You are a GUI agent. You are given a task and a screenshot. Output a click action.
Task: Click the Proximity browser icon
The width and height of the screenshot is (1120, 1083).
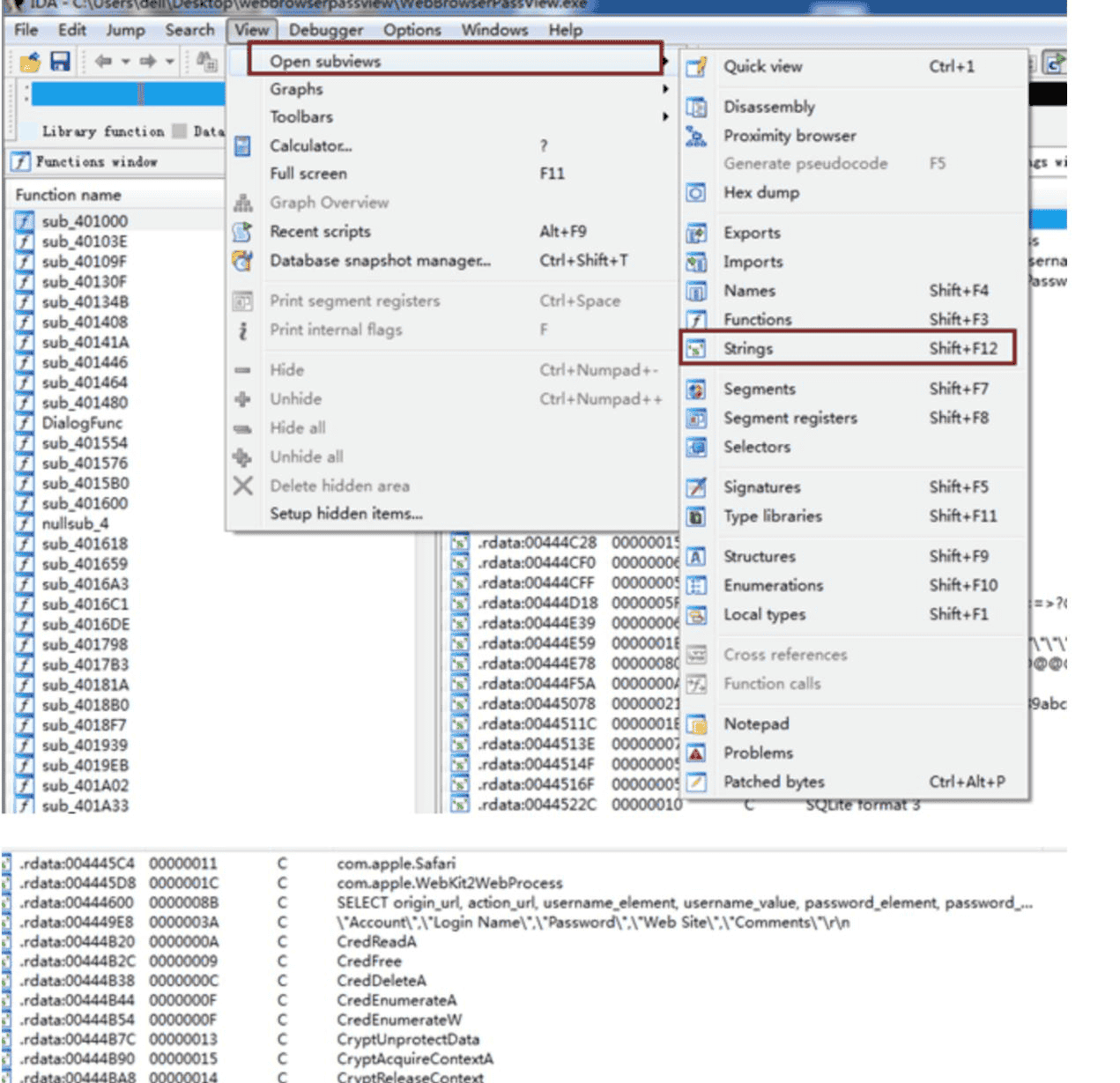(x=696, y=136)
